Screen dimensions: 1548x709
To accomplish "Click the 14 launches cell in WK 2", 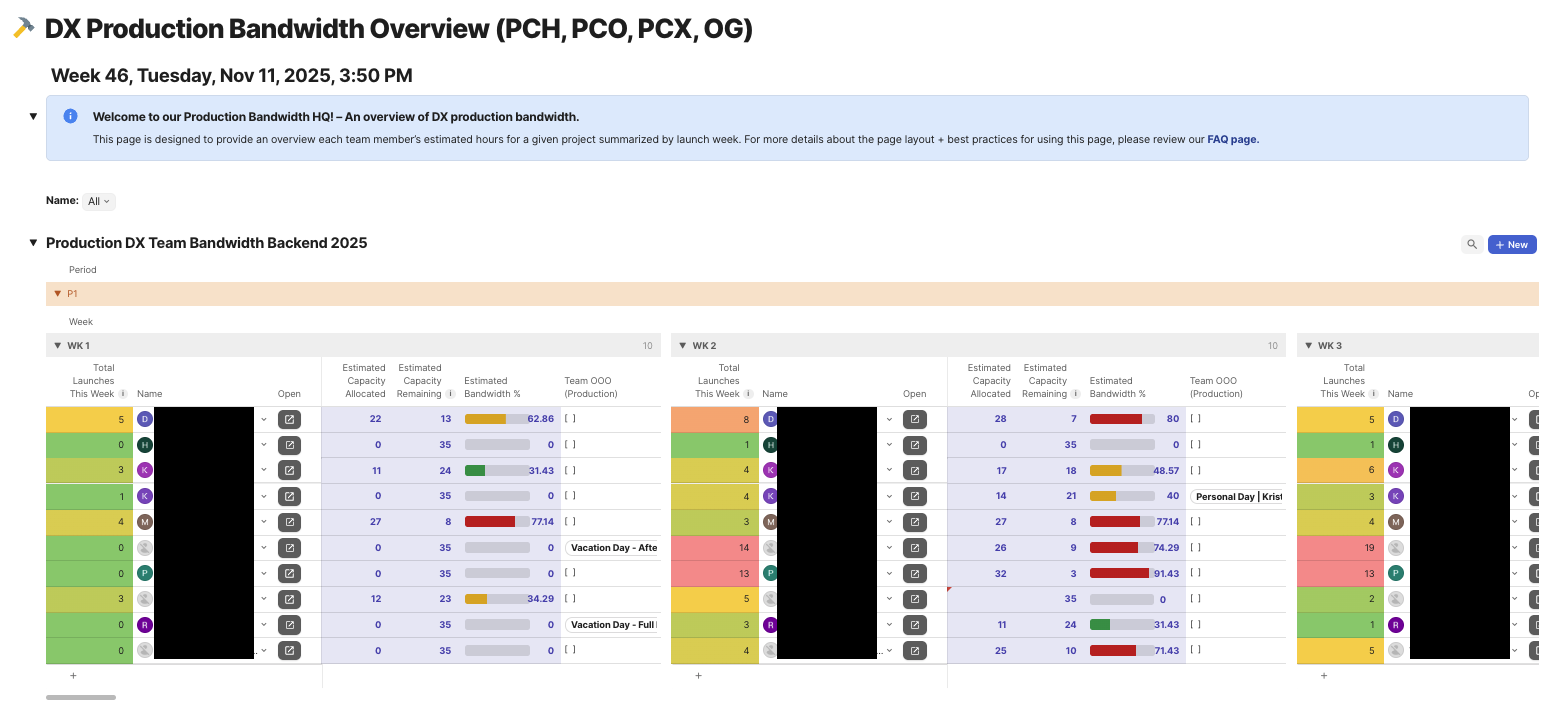I will pos(715,548).
